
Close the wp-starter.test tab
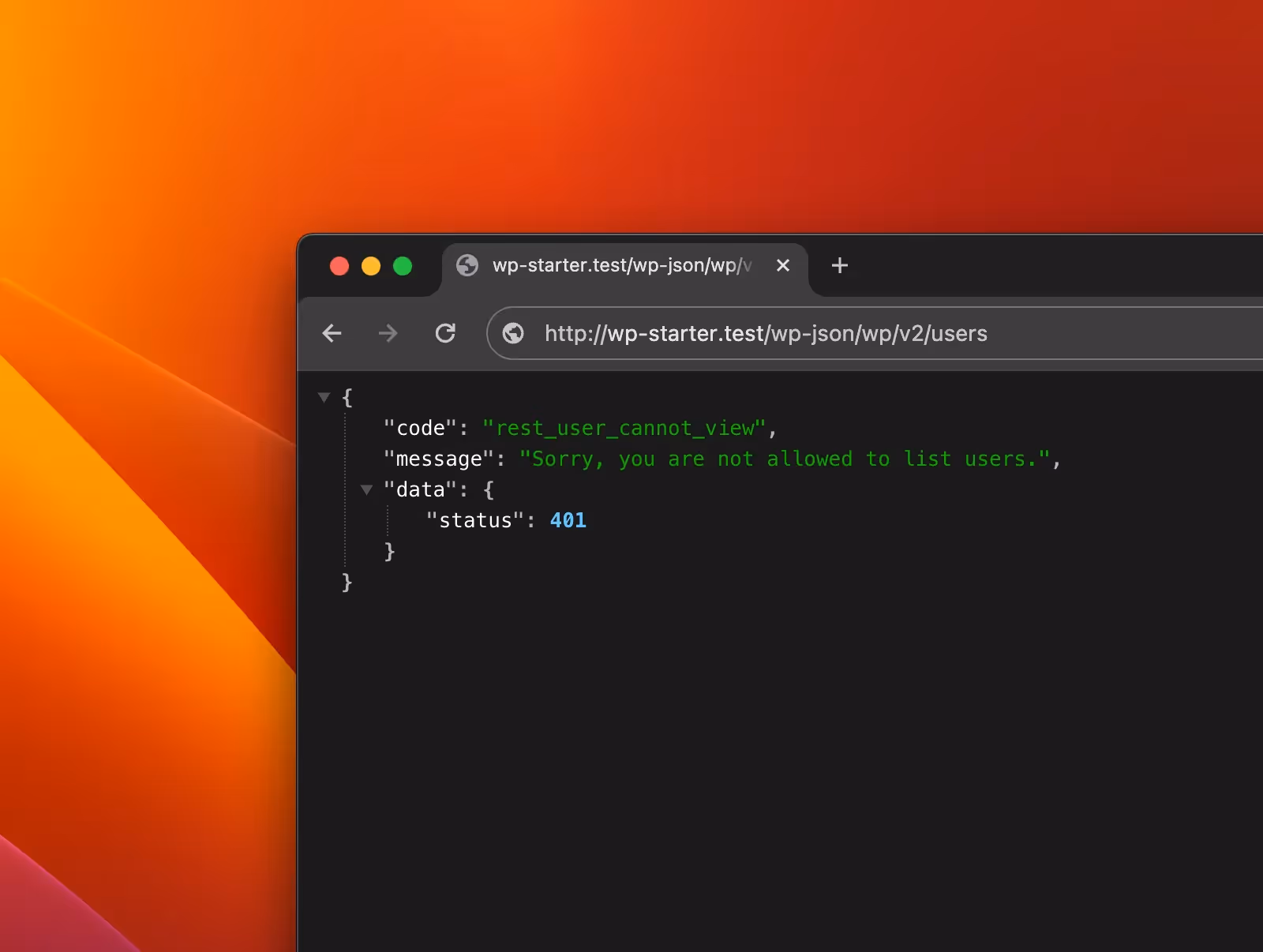[x=783, y=265]
